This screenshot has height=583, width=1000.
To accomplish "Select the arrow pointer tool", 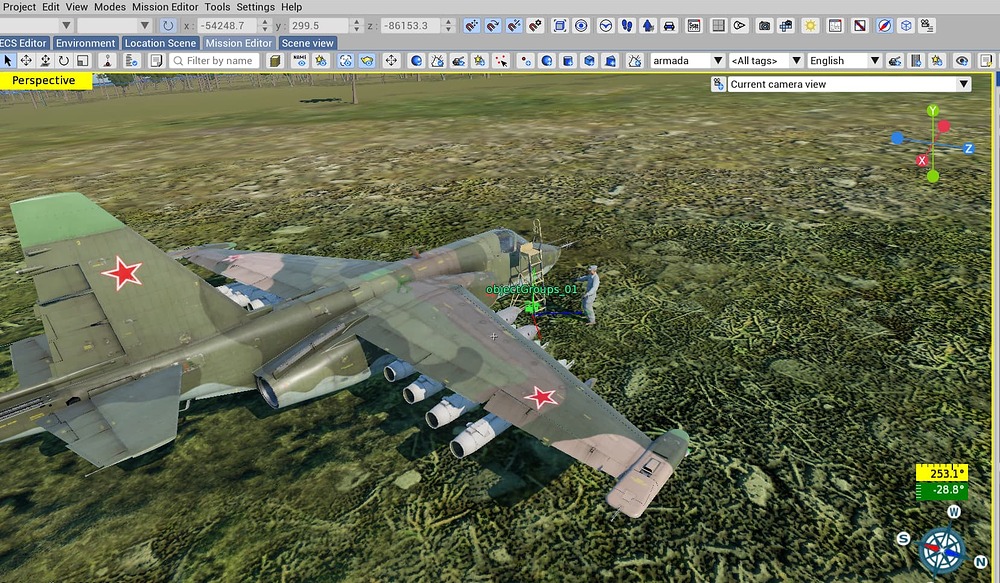I will tap(8, 61).
